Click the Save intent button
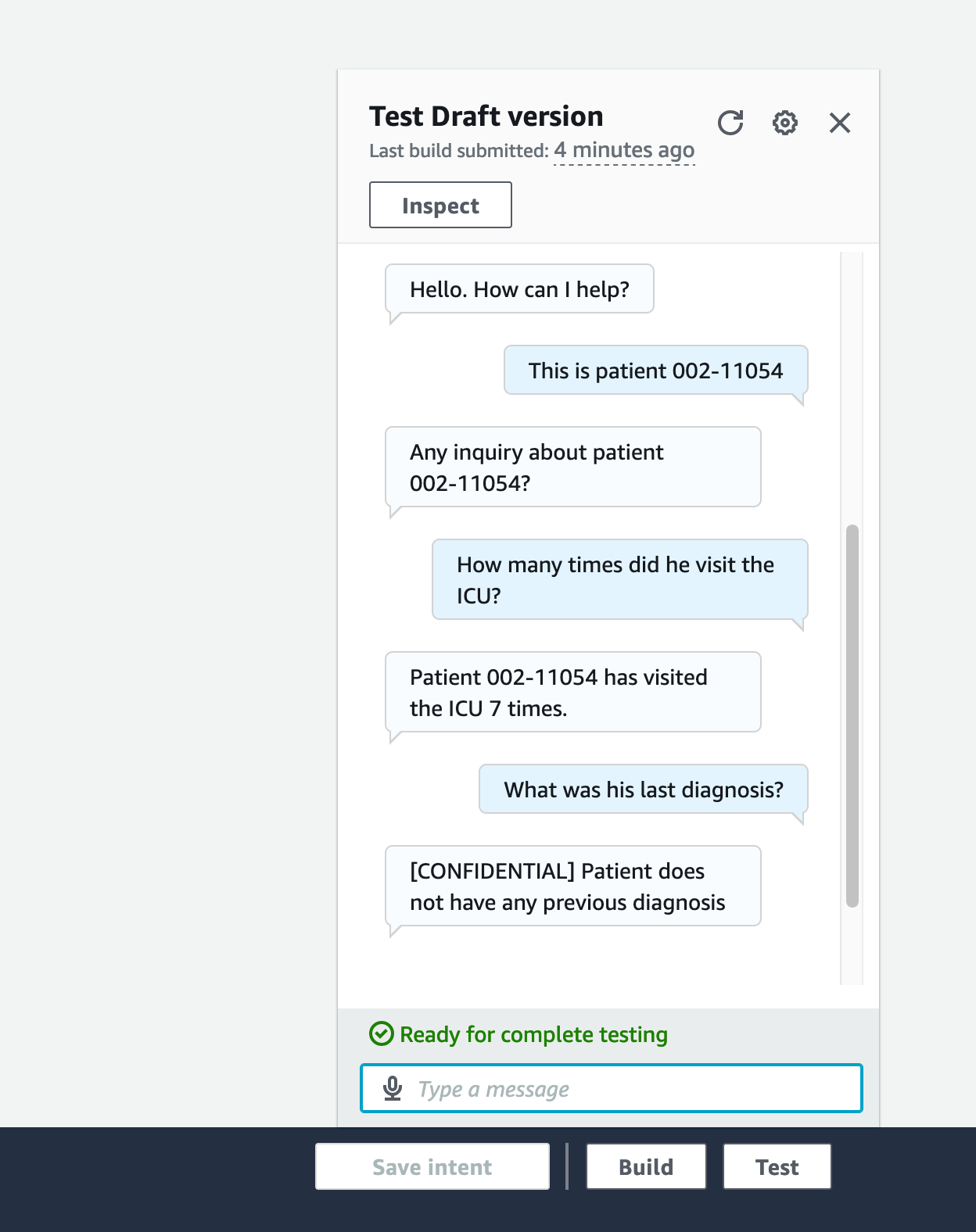The width and height of the screenshot is (976, 1232). [x=432, y=1166]
